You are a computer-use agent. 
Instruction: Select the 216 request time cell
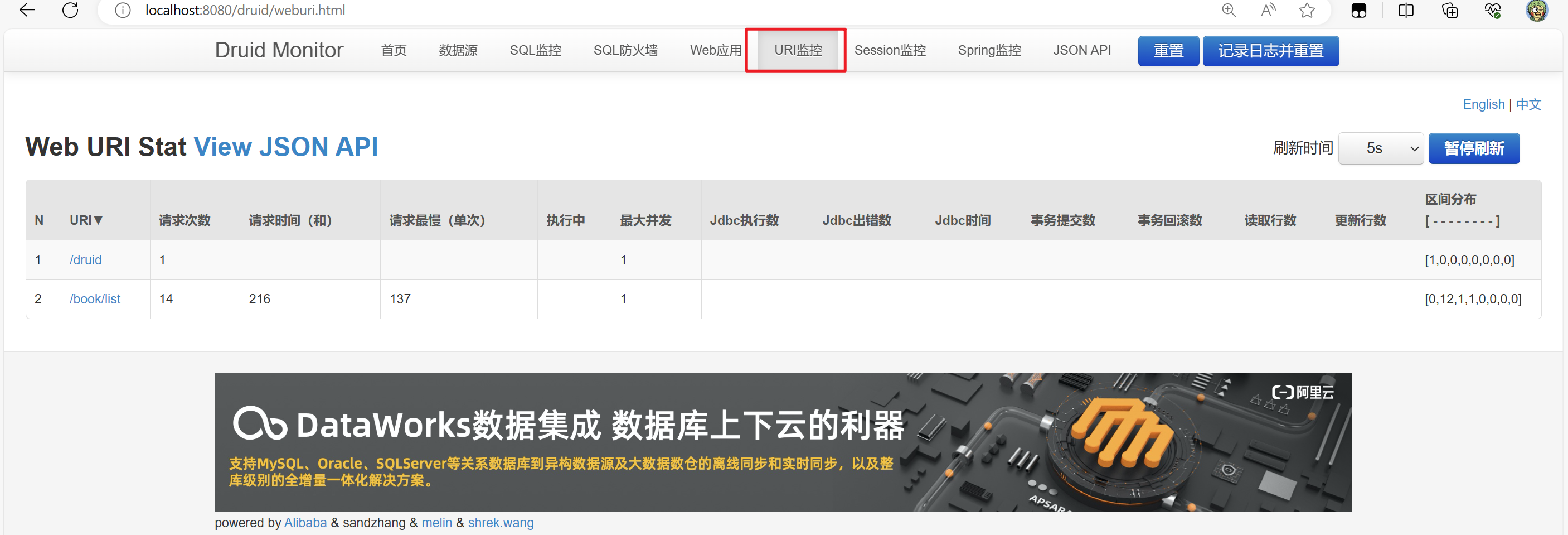310,298
